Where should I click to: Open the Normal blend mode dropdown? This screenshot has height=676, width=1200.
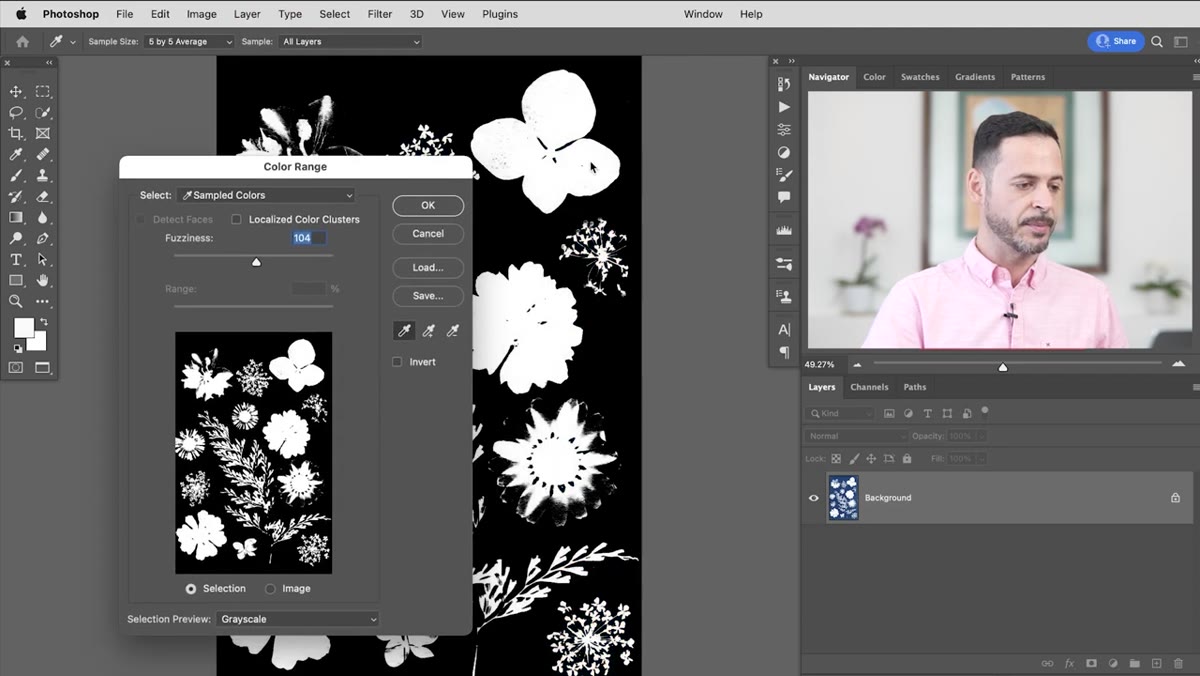[856, 436]
